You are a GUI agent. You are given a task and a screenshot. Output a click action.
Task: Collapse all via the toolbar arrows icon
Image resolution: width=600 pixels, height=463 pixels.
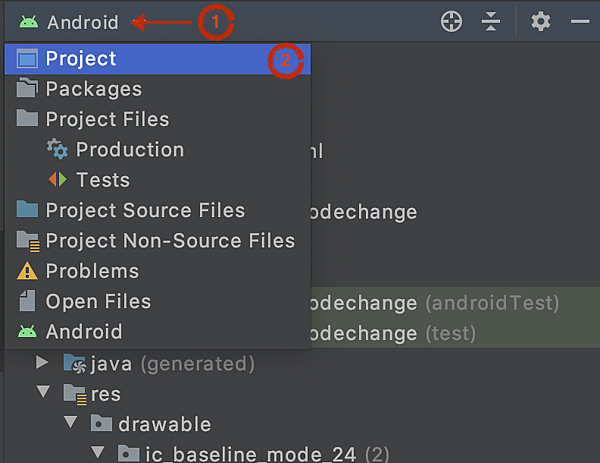point(491,21)
